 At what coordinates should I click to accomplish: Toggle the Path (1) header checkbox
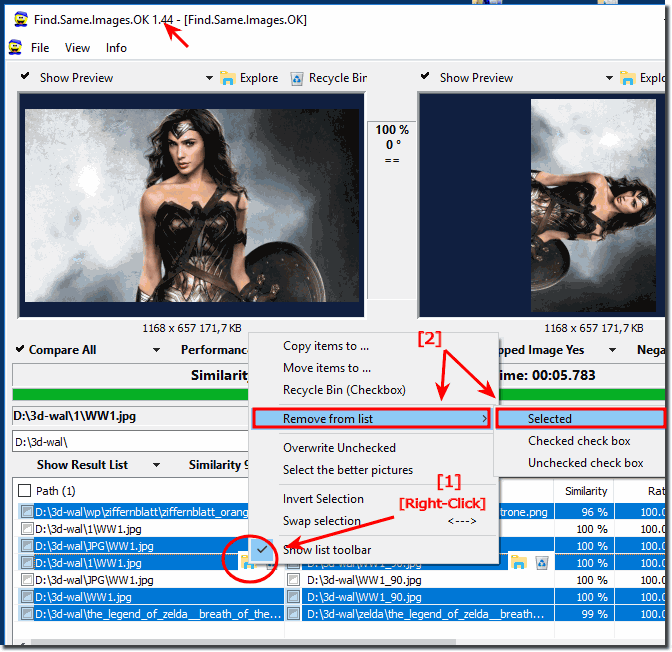coord(24,490)
